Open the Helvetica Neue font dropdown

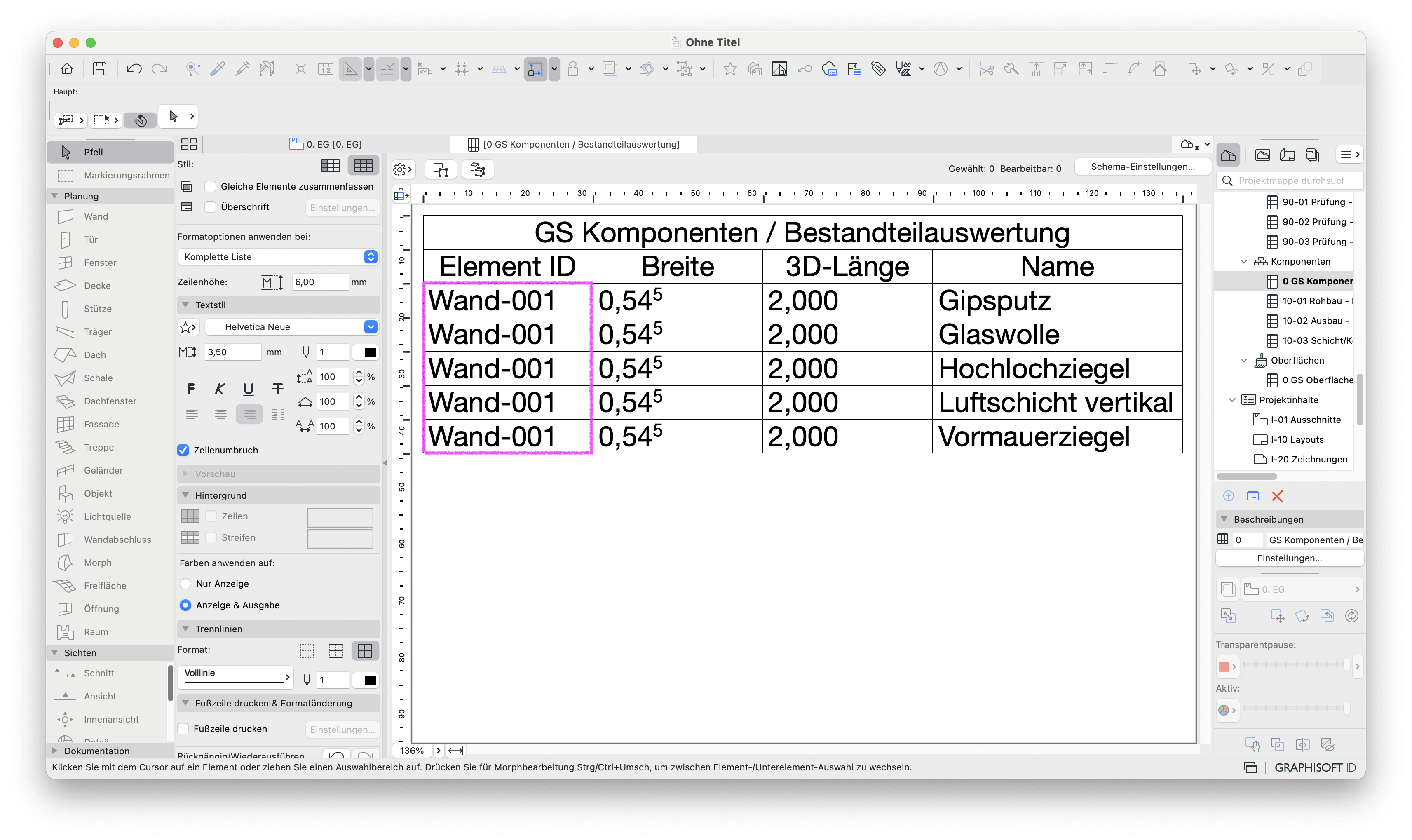pyautogui.click(x=291, y=327)
